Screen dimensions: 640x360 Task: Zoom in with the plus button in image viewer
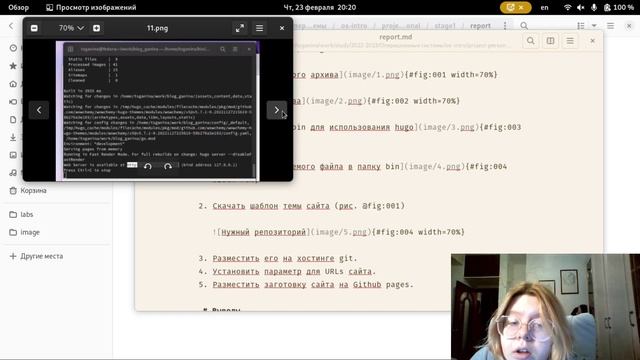point(96,28)
